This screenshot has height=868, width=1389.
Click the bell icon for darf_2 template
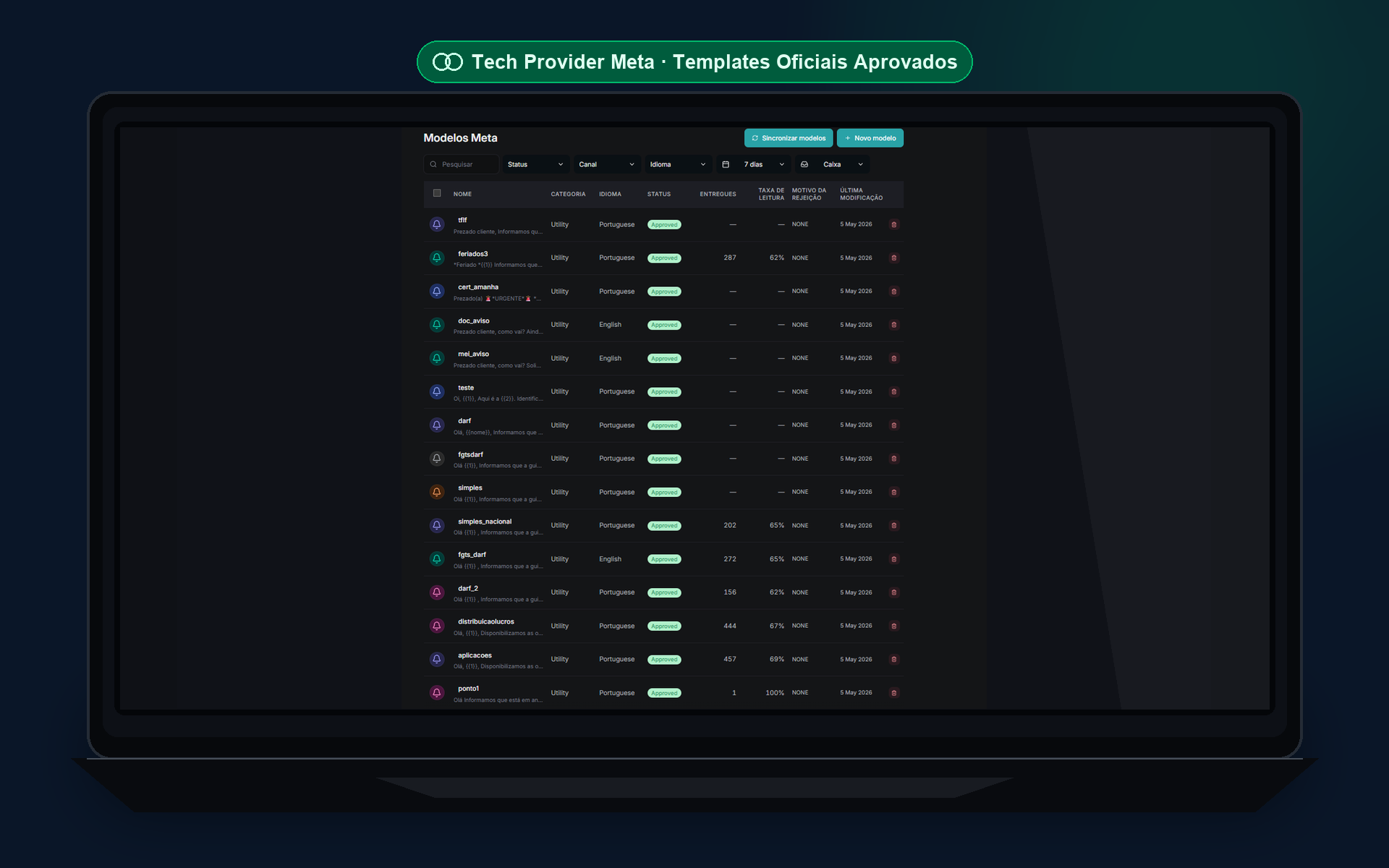437,592
